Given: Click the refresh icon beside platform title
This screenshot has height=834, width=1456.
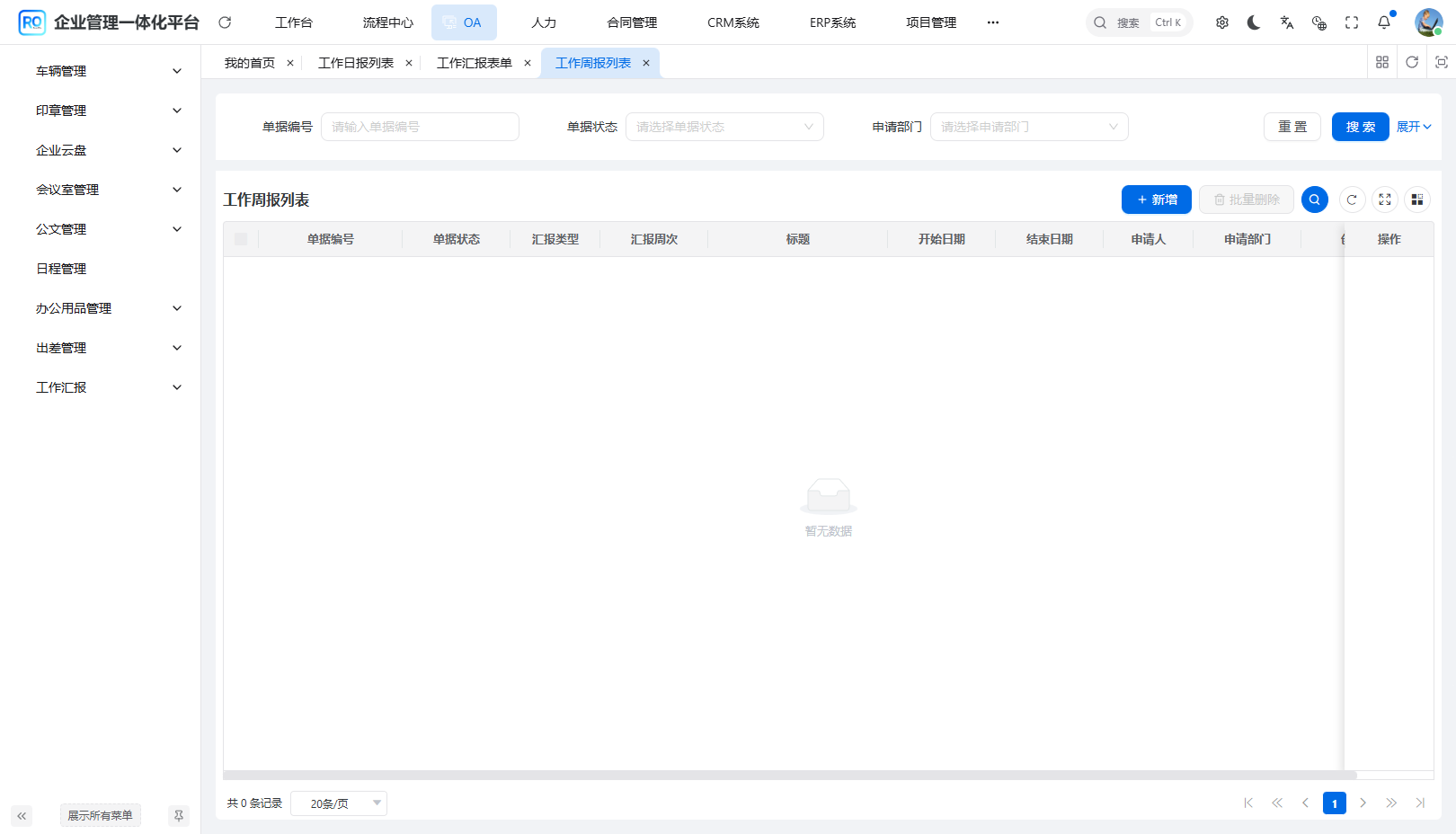Looking at the screenshot, I should [225, 22].
